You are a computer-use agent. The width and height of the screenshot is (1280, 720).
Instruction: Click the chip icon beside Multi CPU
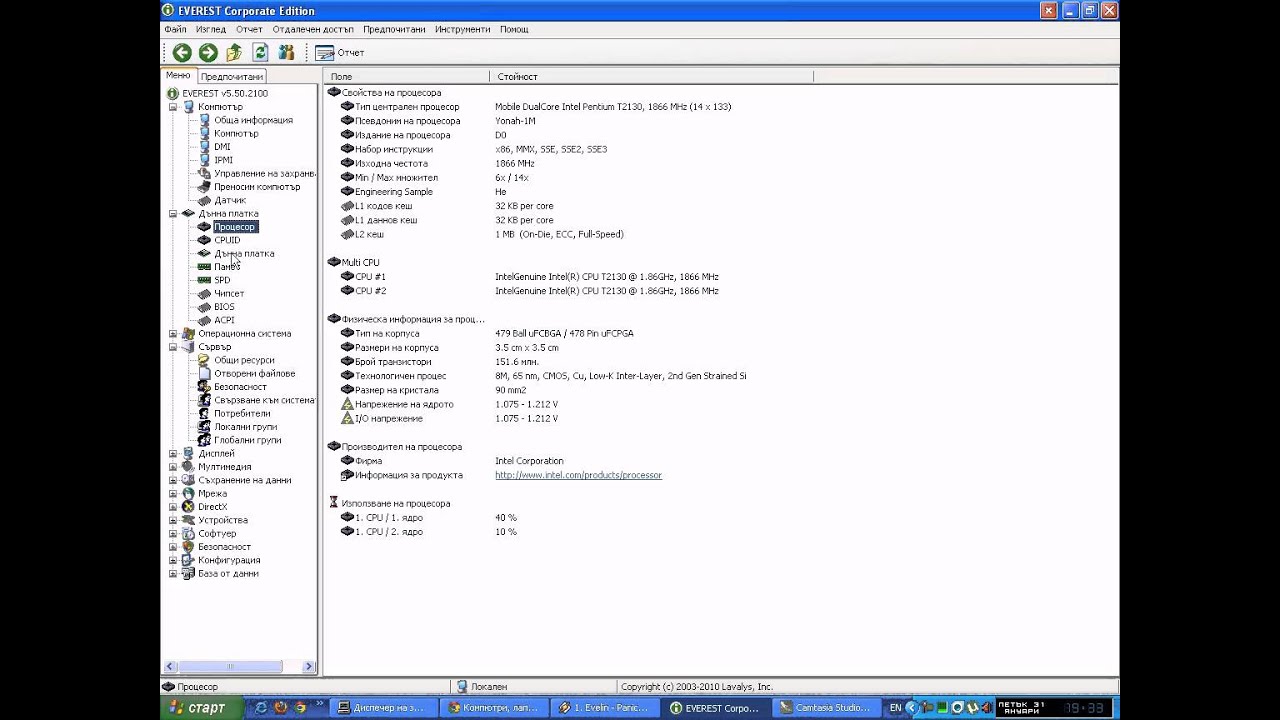pos(334,262)
